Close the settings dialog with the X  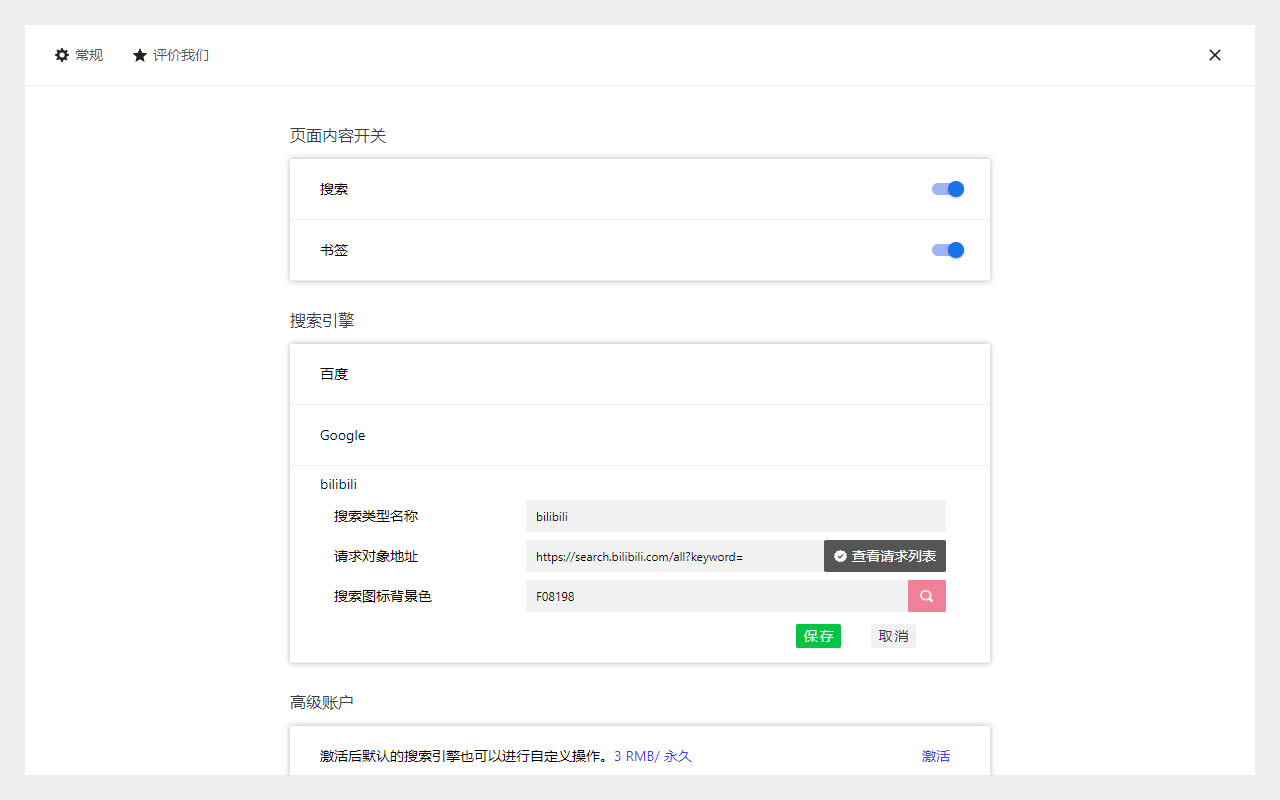1215,55
